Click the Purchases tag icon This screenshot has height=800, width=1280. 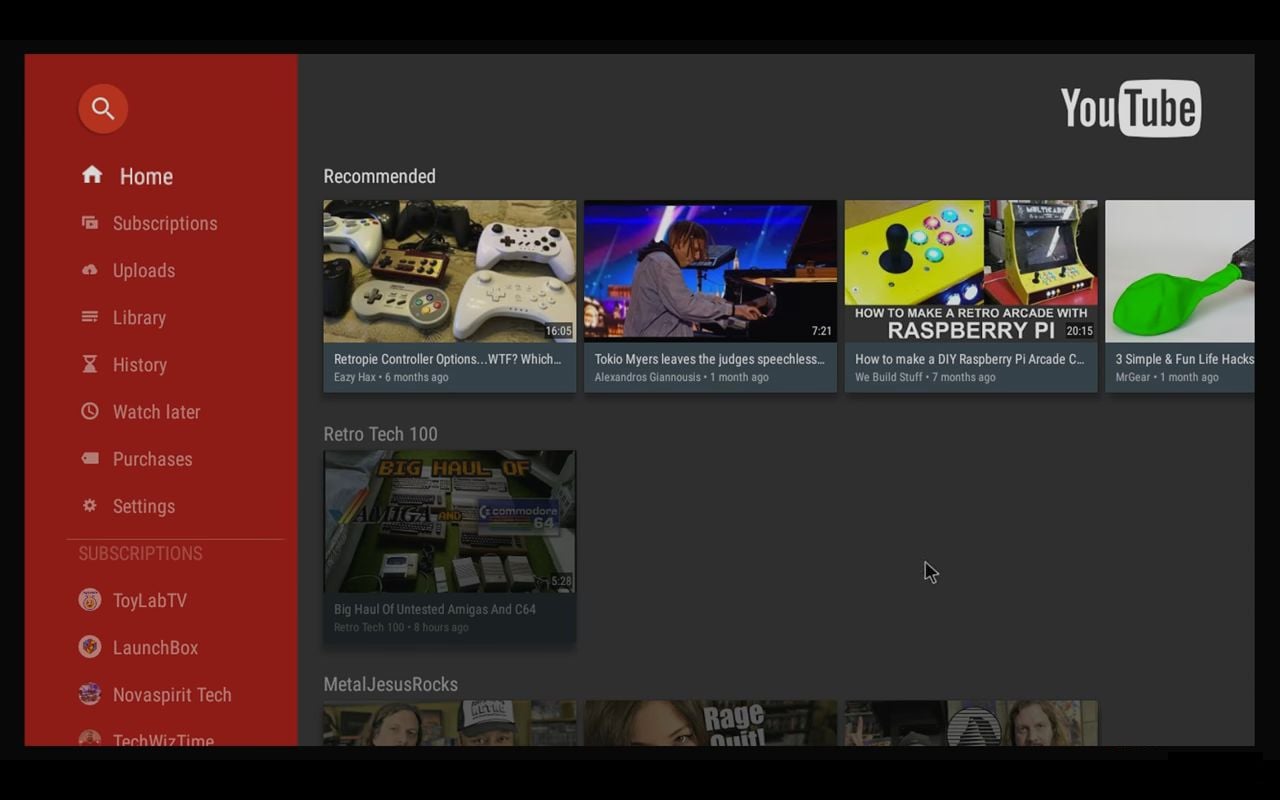click(x=90, y=459)
